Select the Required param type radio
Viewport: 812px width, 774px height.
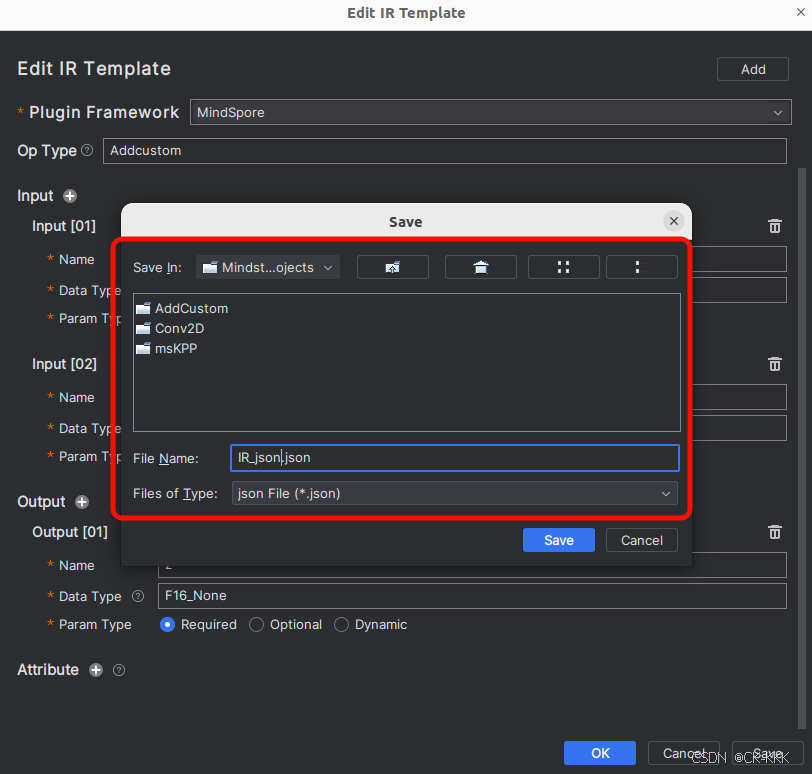click(x=168, y=625)
